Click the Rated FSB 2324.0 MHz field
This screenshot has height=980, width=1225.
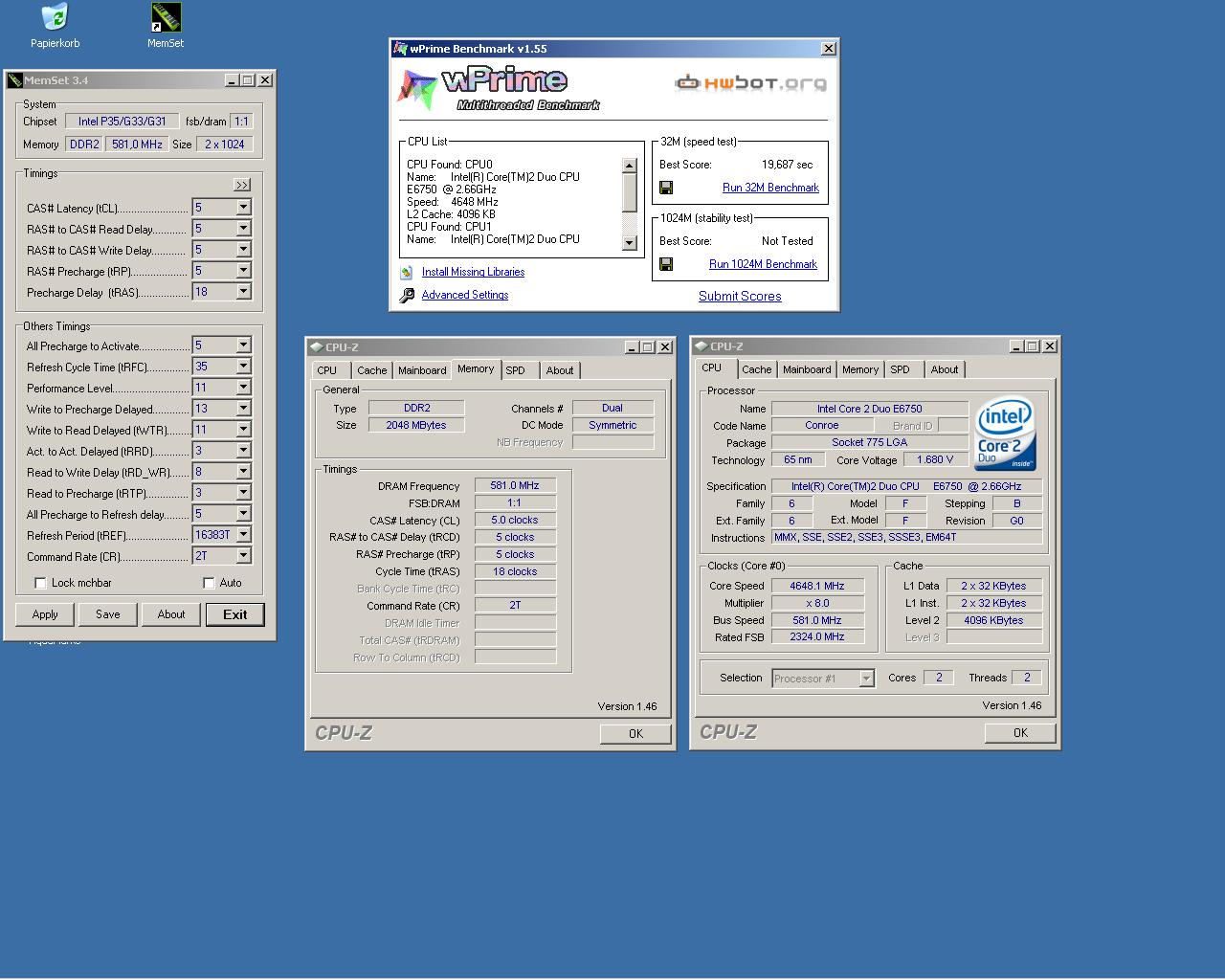tap(817, 637)
